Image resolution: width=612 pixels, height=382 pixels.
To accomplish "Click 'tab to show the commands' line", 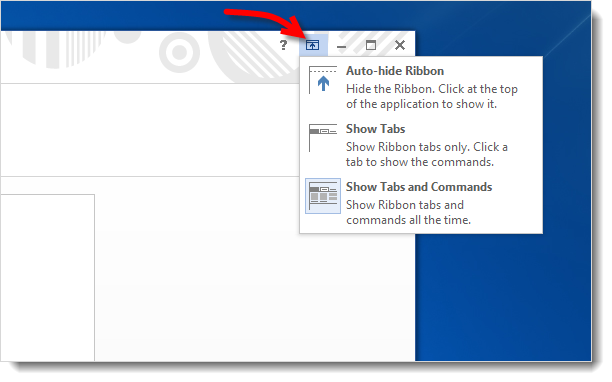I will pos(420,162).
